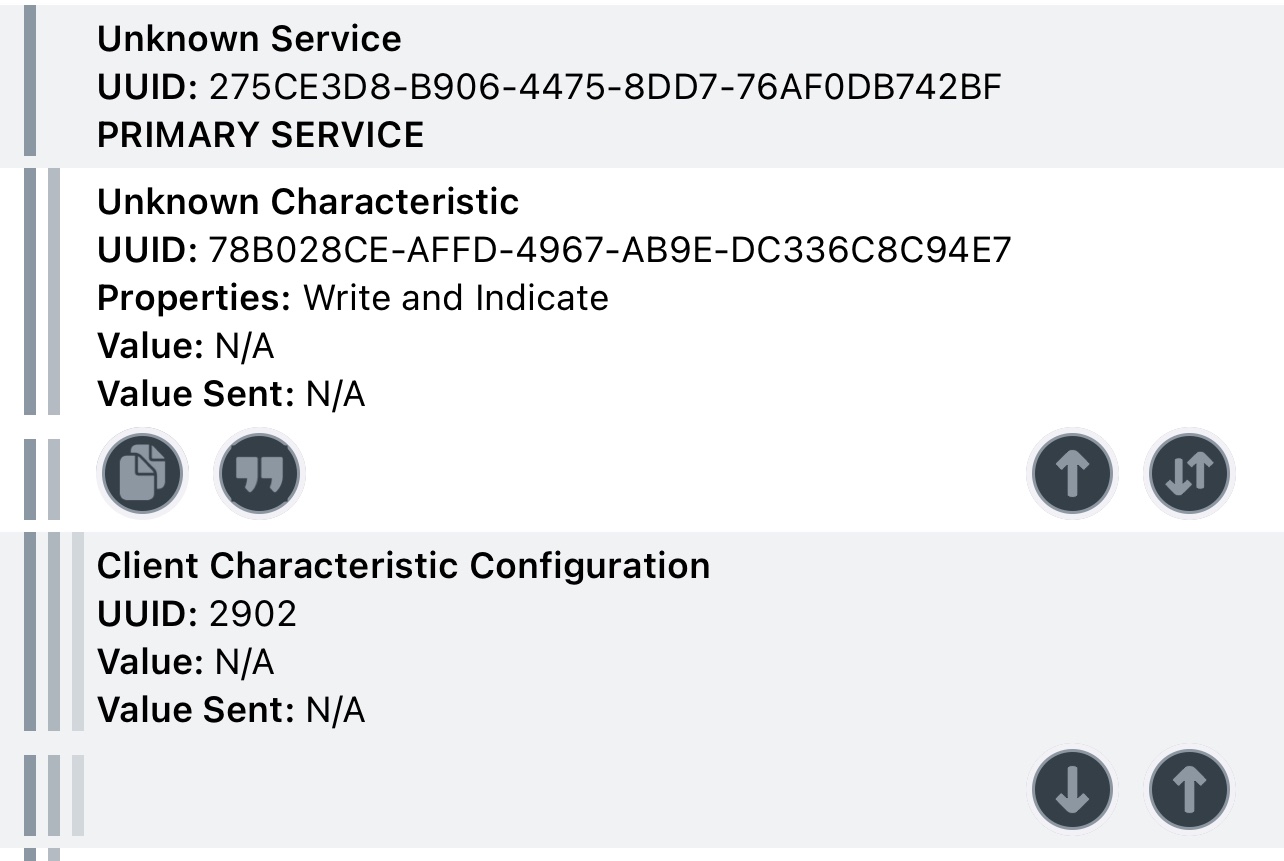Click the PRIMARY SERVICE label
The image size is (1284, 861).
pyautogui.click(x=260, y=135)
